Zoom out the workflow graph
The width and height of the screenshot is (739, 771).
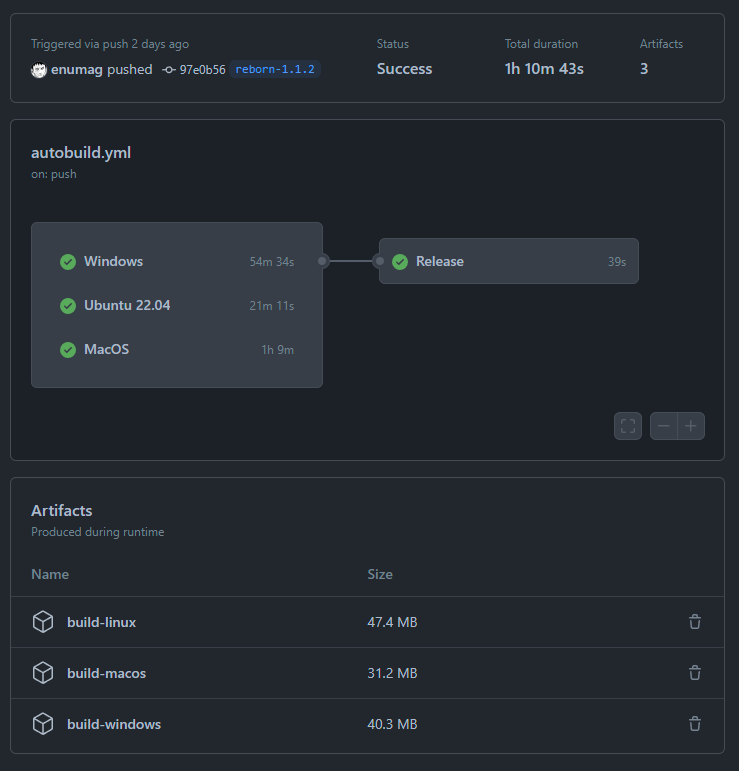pyautogui.click(x=664, y=426)
